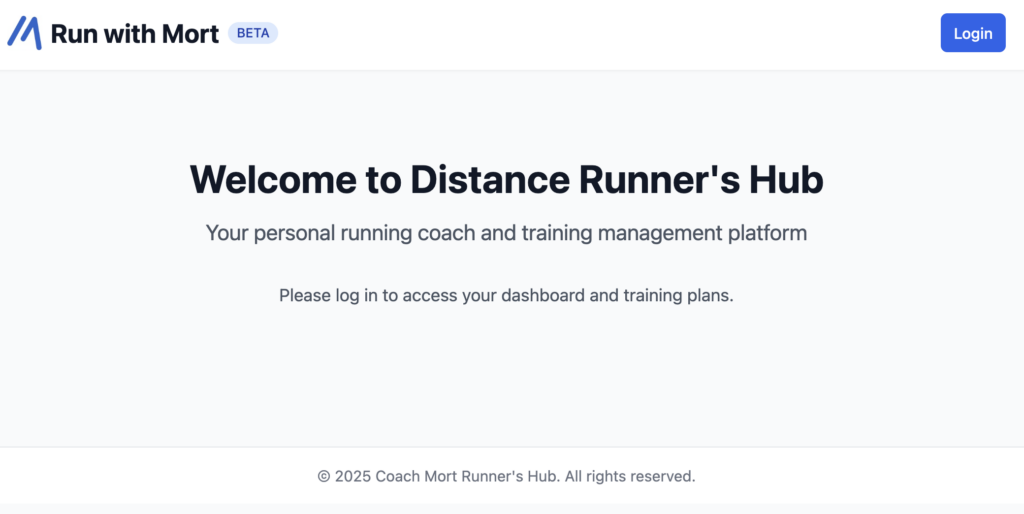Image resolution: width=1024 pixels, height=514 pixels.
Task: Click the © symbol in the footer
Action: (324, 476)
